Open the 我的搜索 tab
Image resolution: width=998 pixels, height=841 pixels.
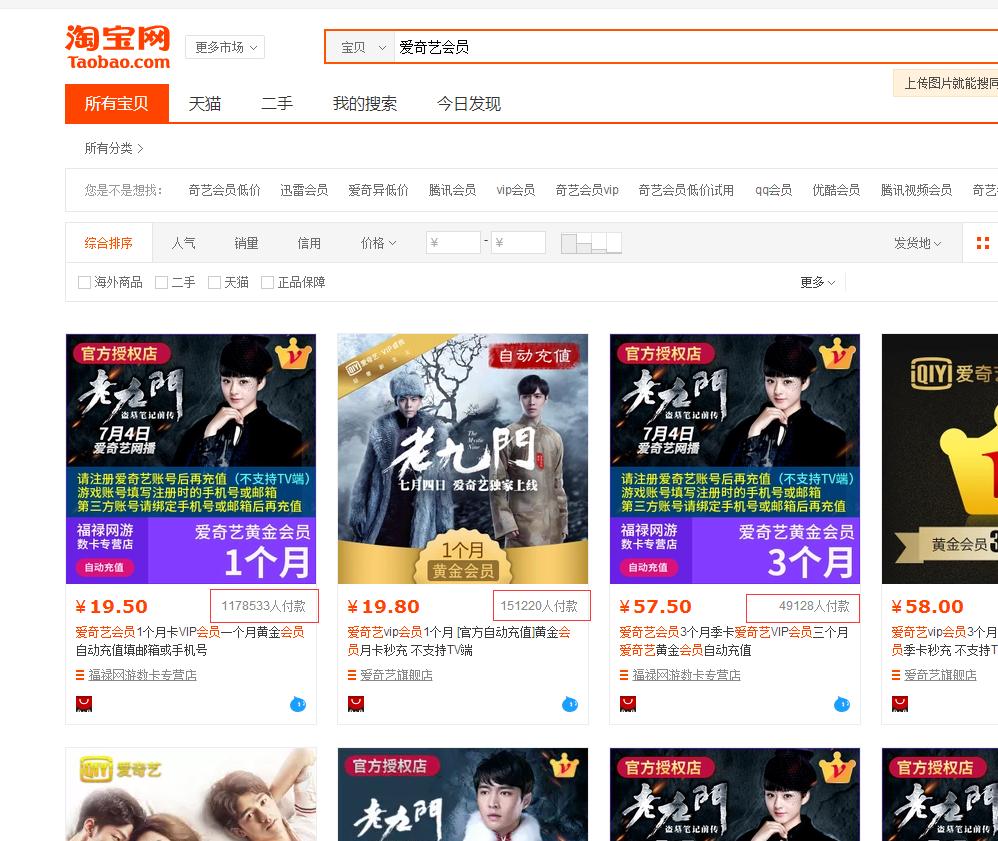coord(365,103)
